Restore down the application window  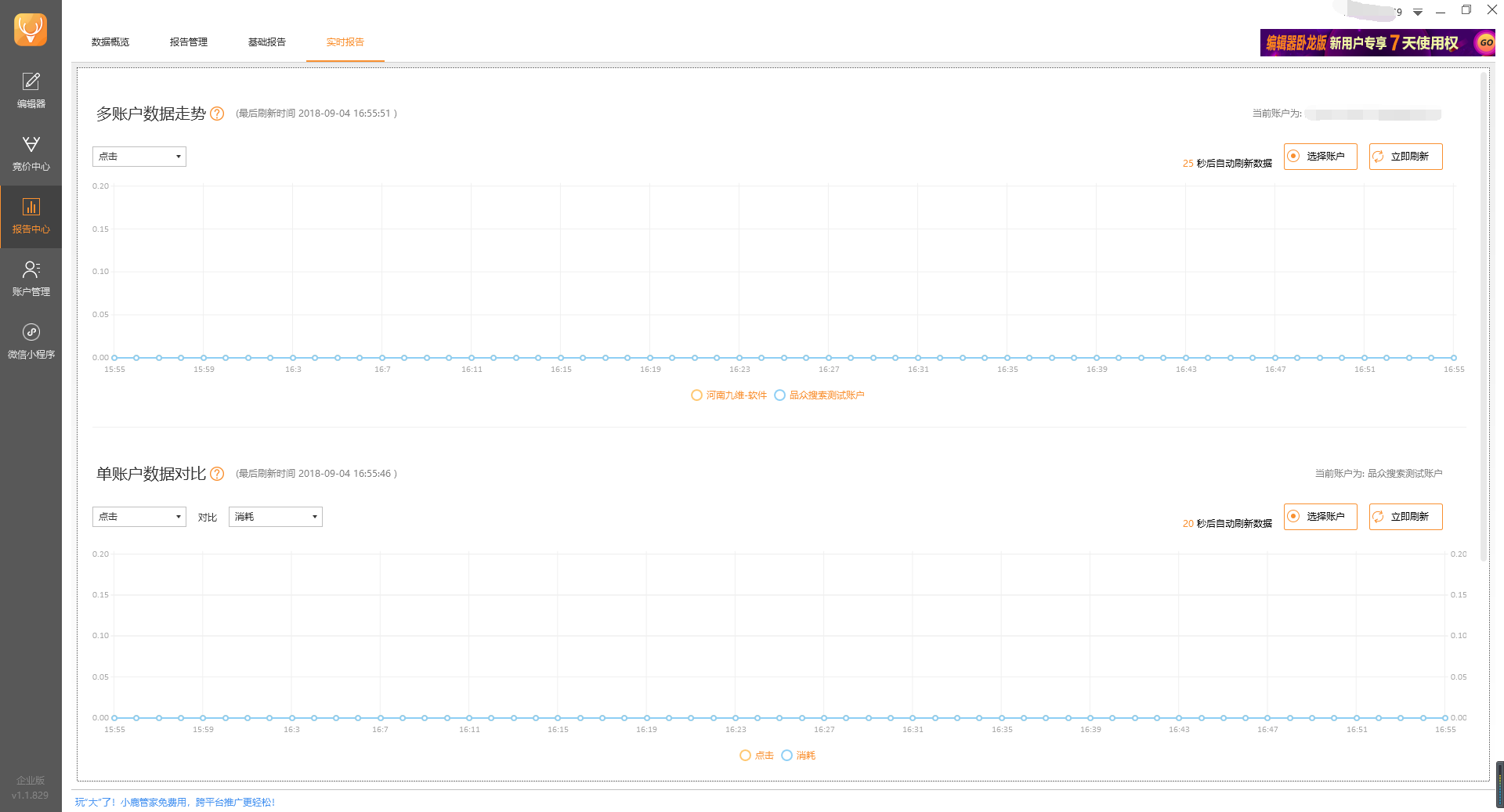pyautogui.click(x=1466, y=10)
